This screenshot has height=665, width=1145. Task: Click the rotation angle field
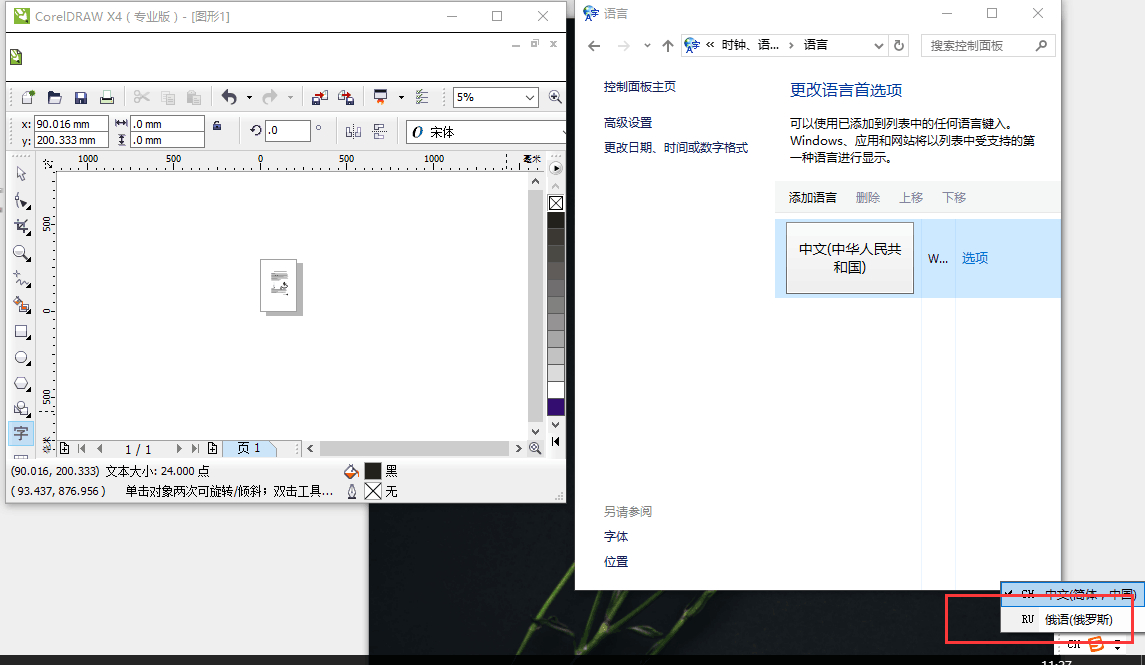tap(288, 131)
